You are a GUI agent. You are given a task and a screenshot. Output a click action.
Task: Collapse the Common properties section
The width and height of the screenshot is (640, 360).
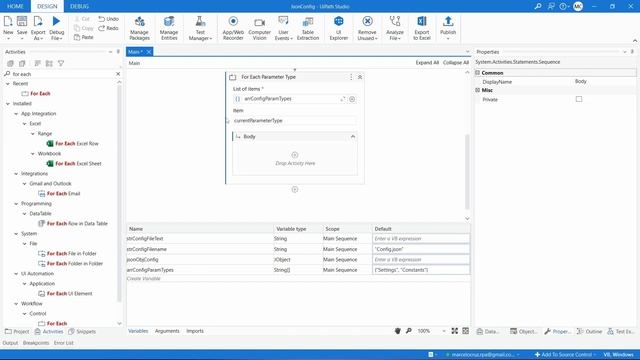pyautogui.click(x=478, y=73)
